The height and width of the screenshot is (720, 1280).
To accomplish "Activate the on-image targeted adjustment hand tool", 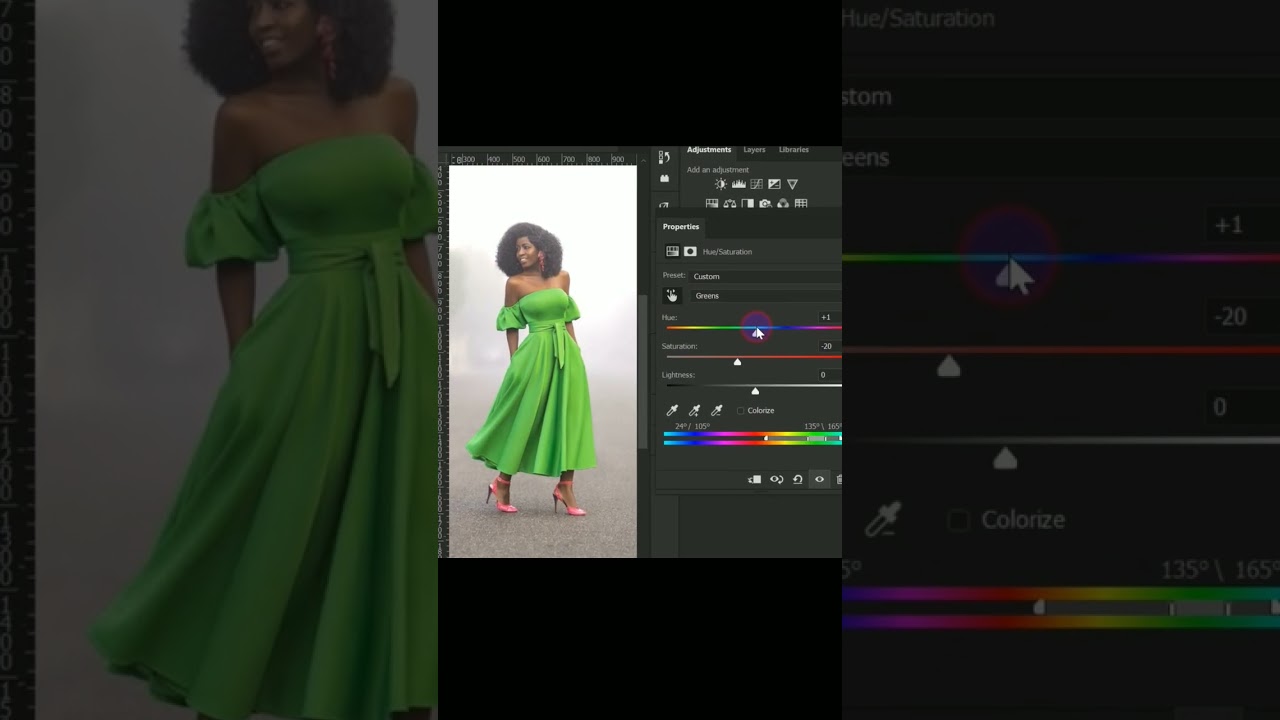I will (x=672, y=296).
